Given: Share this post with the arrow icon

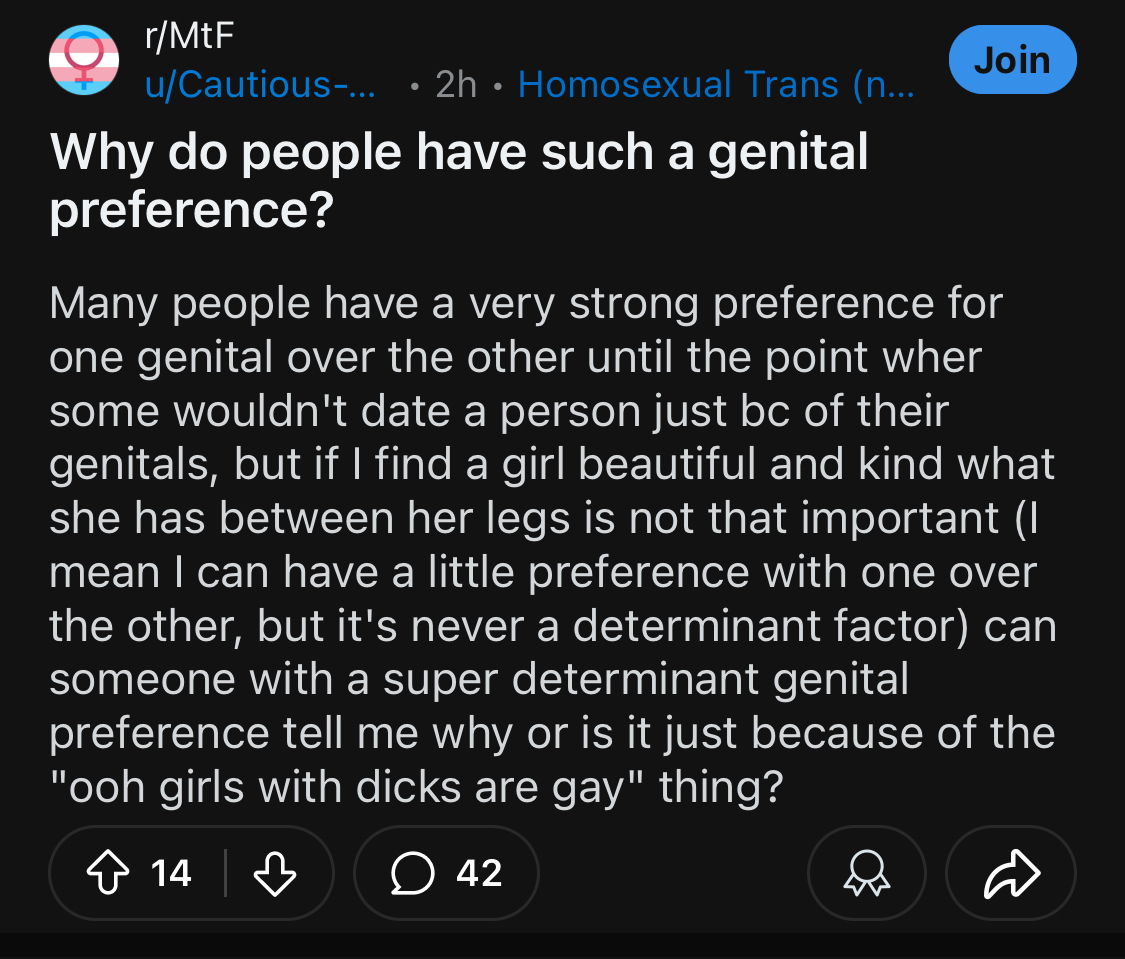Looking at the screenshot, I should [x=1011, y=873].
